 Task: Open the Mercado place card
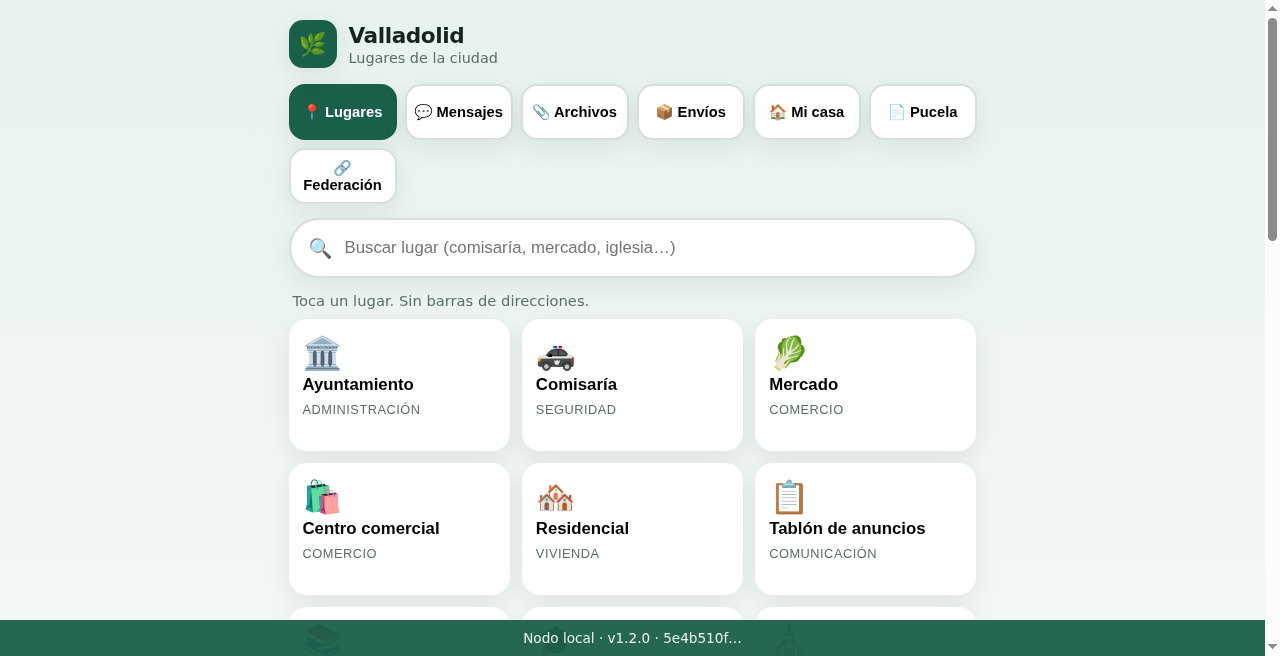(865, 385)
